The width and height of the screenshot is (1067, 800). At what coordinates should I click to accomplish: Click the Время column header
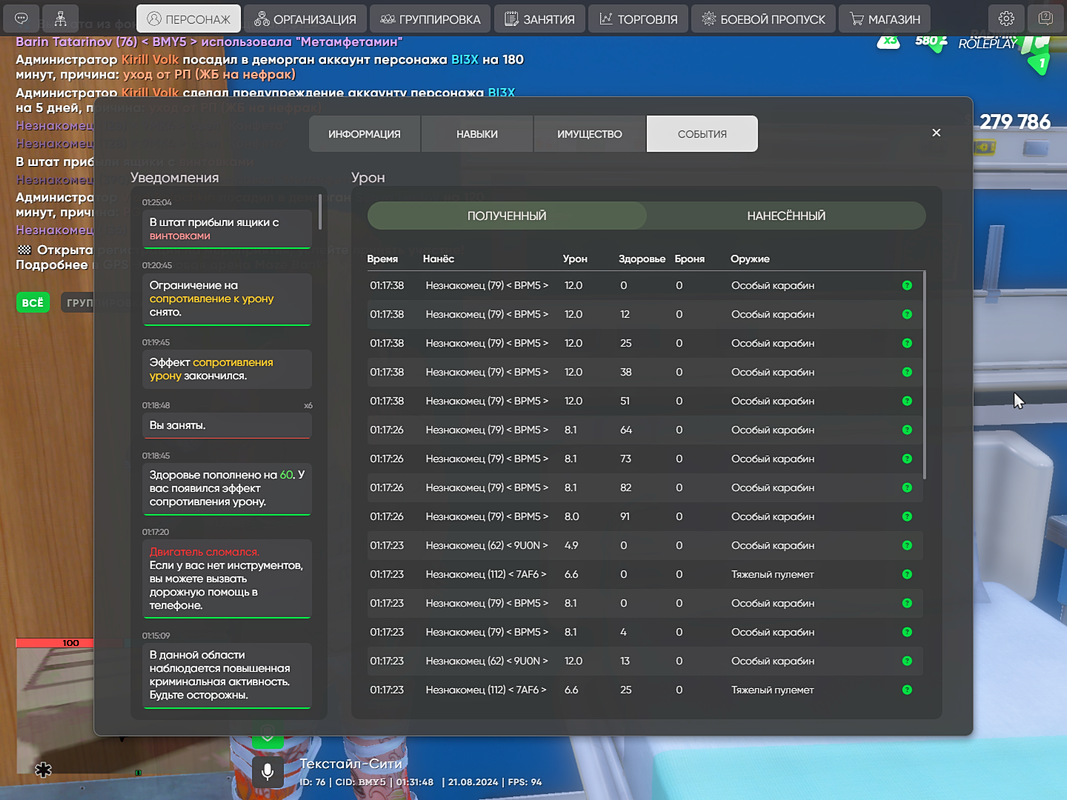(382, 259)
